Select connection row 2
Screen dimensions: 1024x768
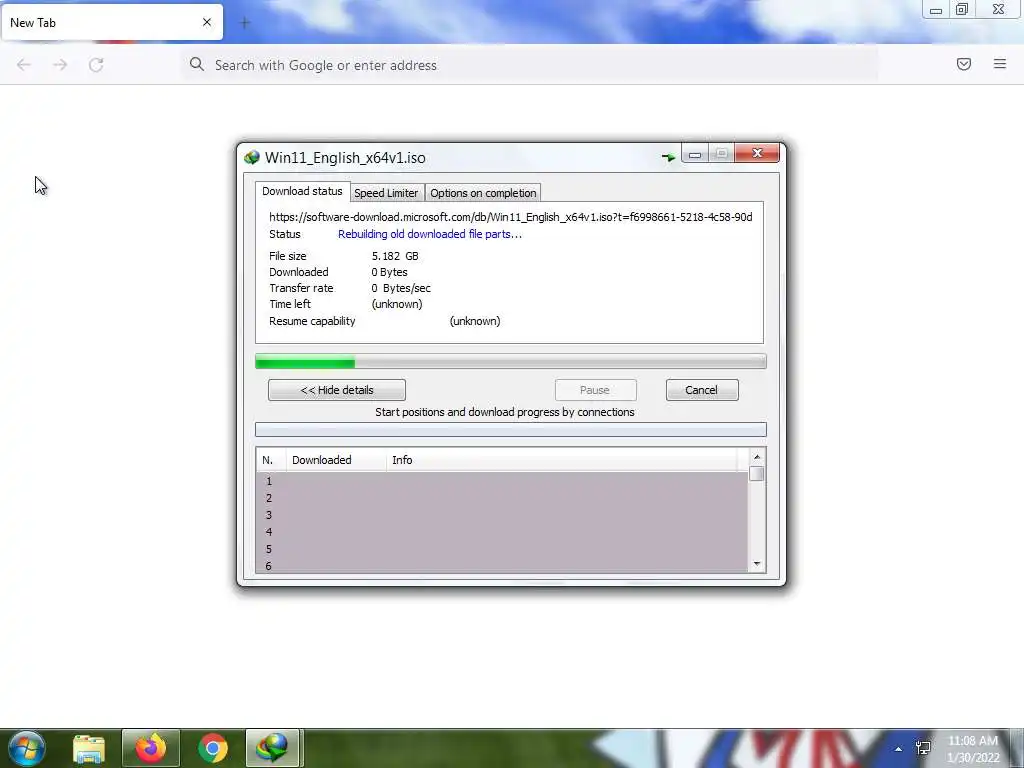point(502,498)
